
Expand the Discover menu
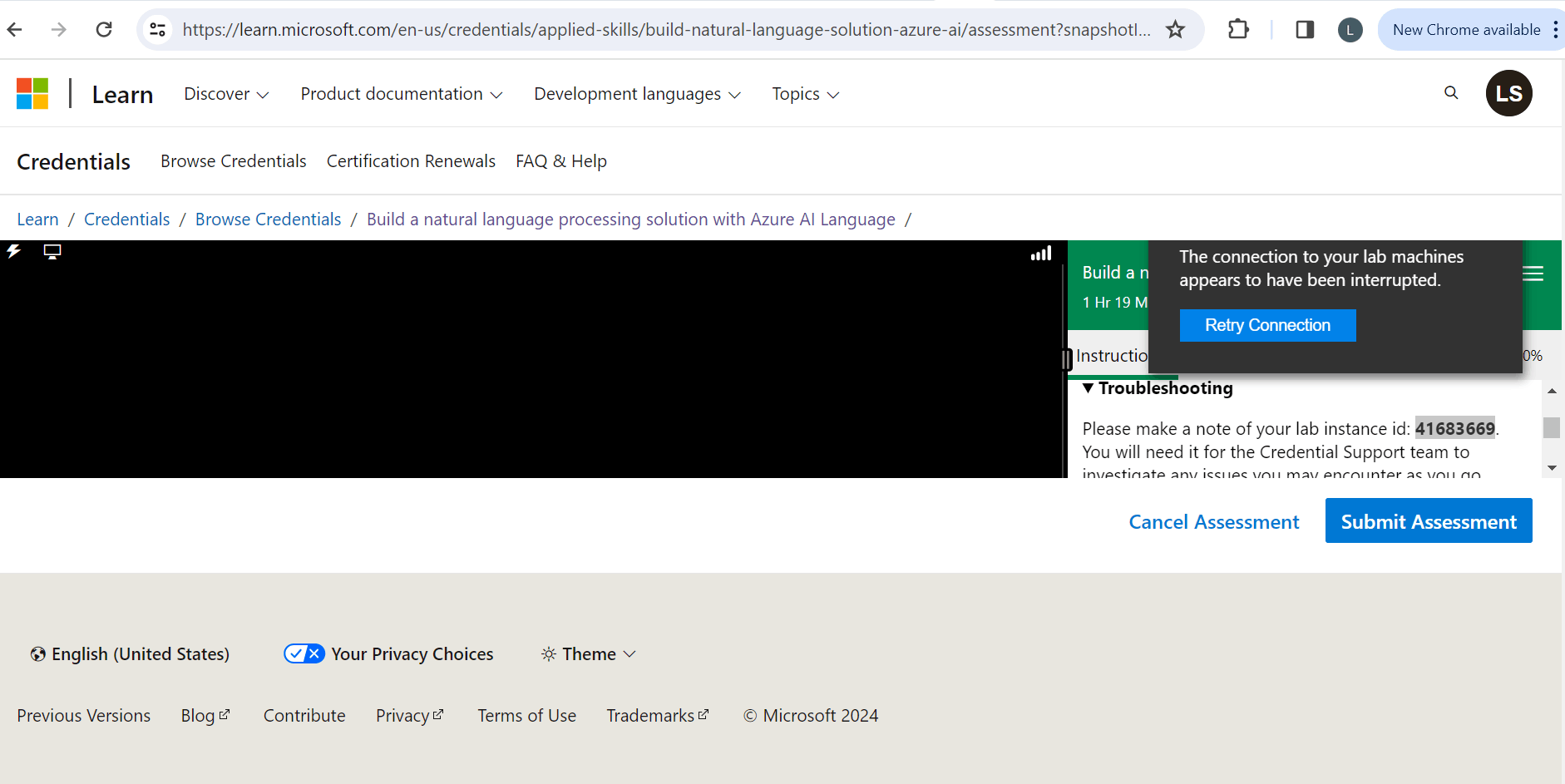tap(226, 94)
